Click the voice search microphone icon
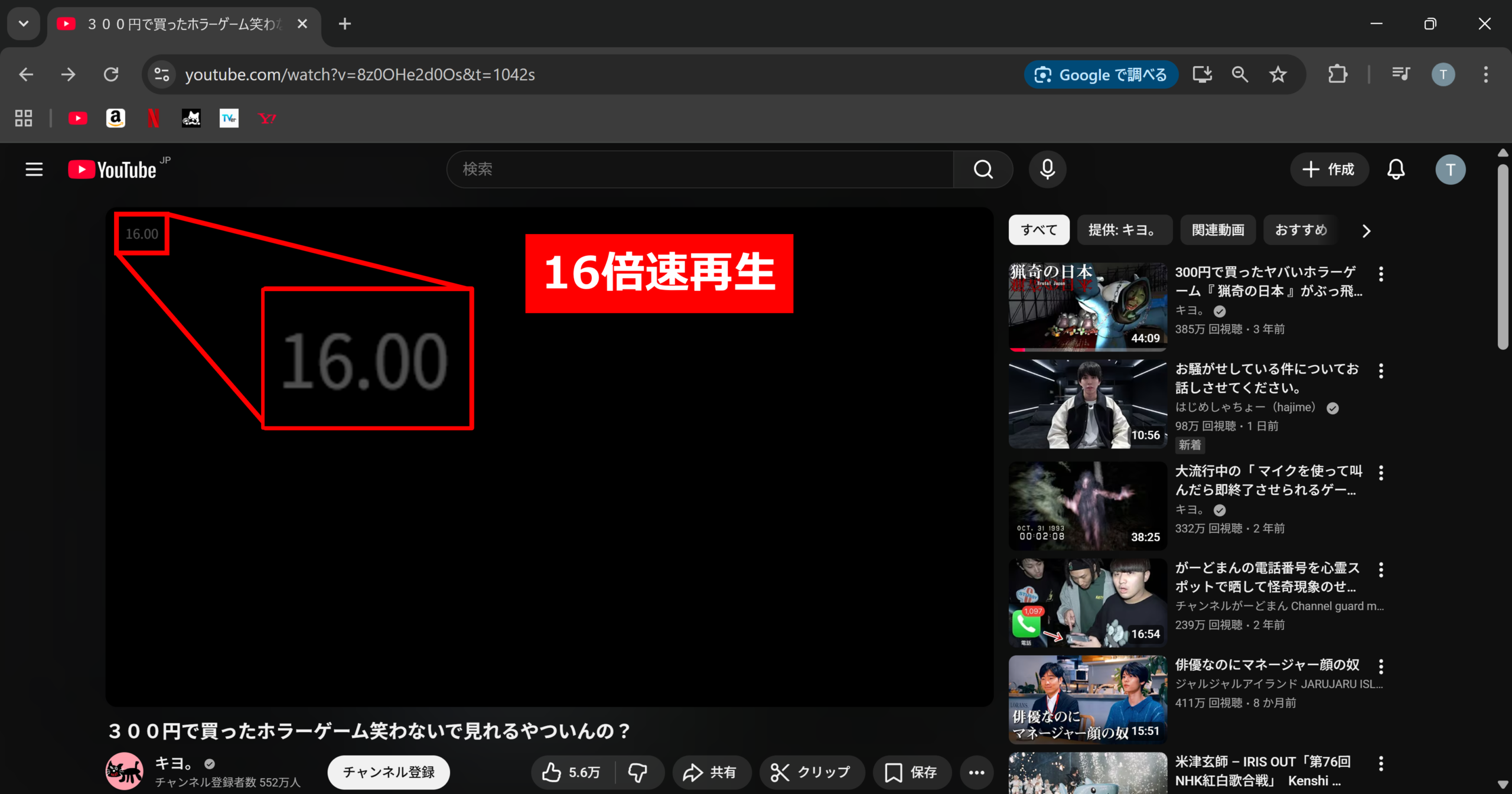The width and height of the screenshot is (1512, 794). point(1047,170)
